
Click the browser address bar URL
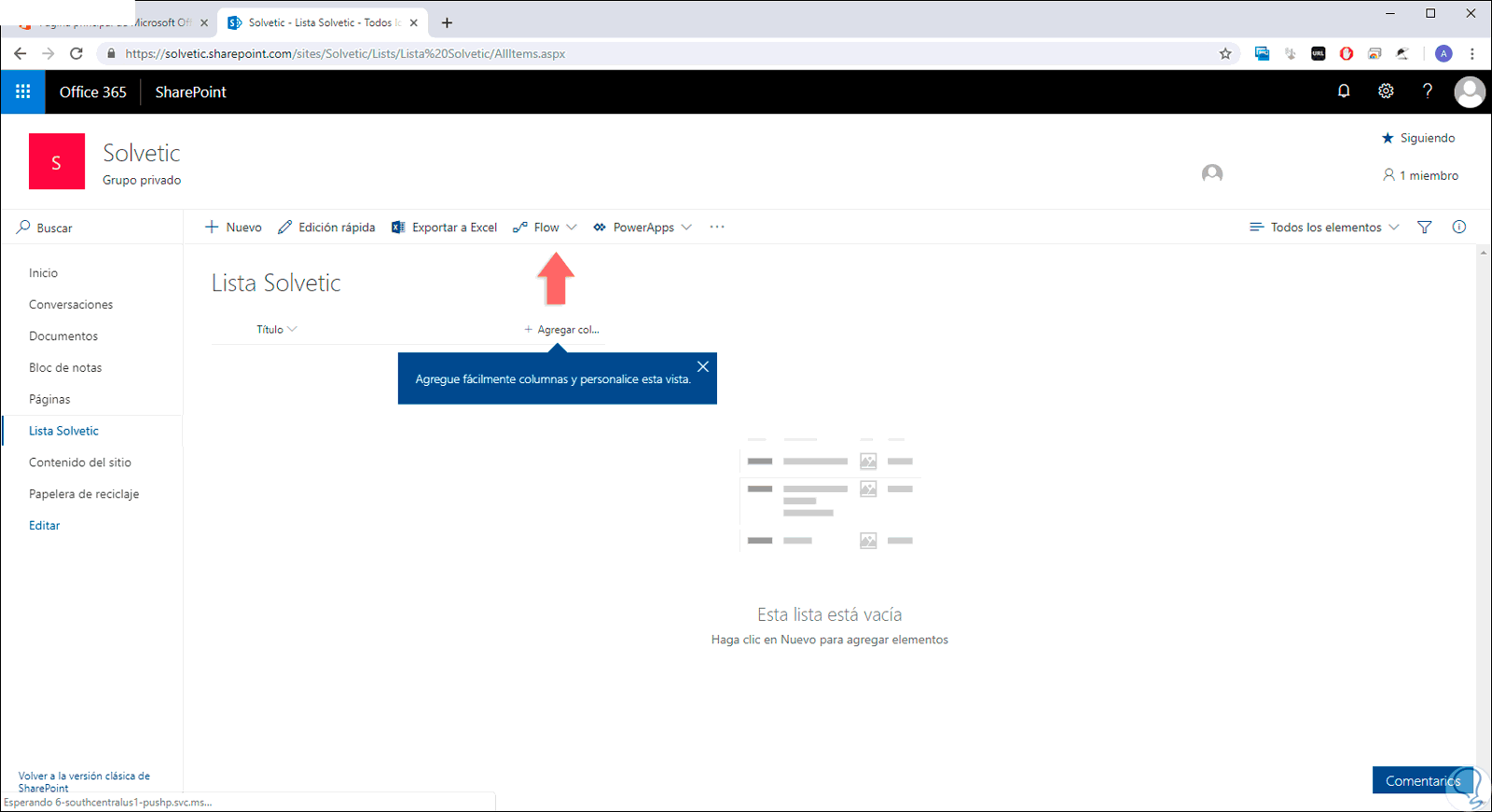pyautogui.click(x=345, y=54)
